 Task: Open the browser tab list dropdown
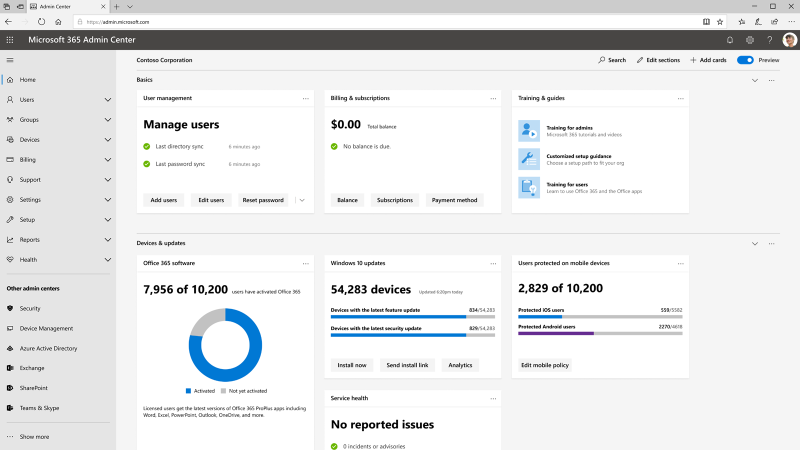tap(130, 7)
